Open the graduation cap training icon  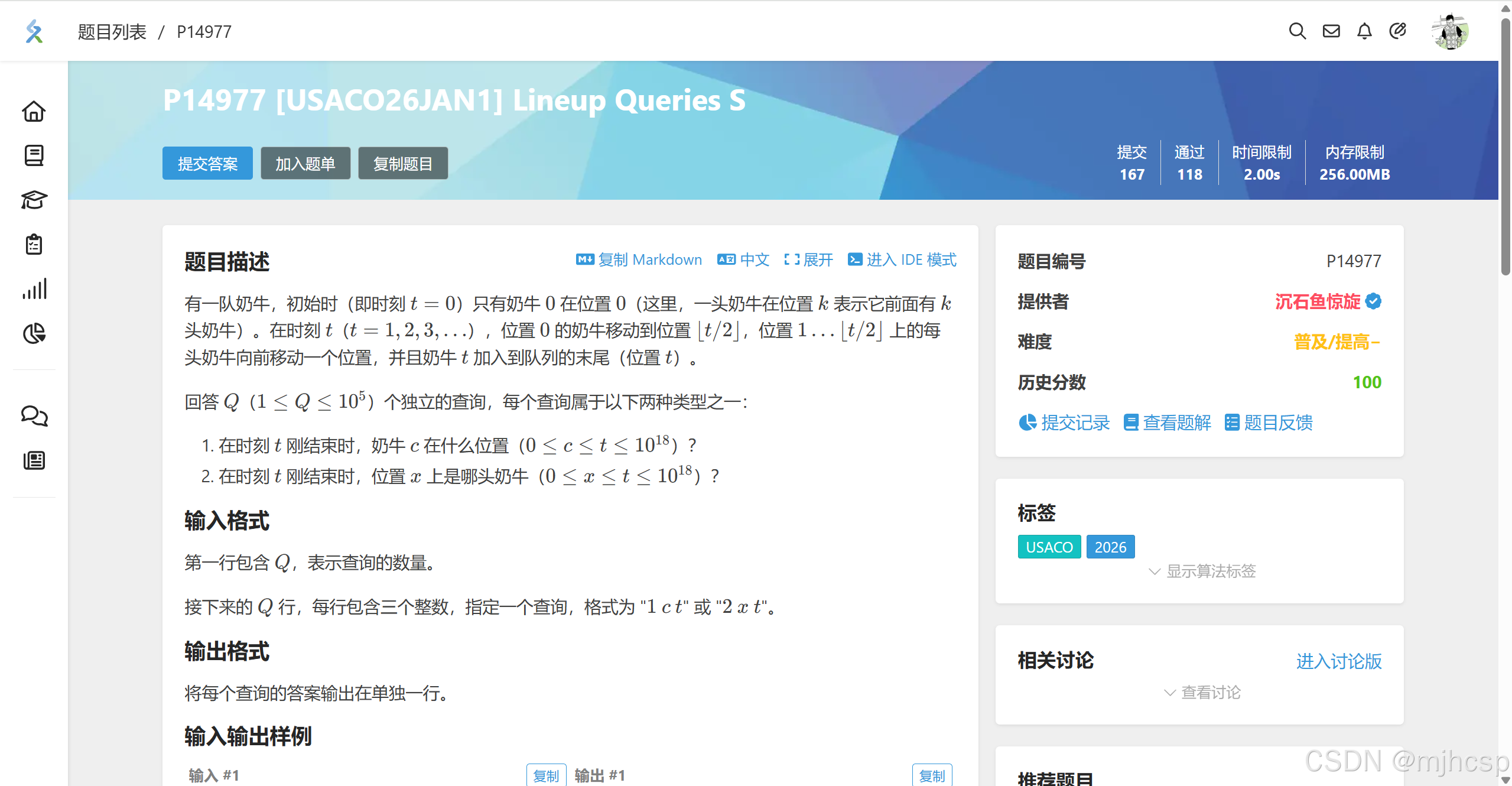coord(34,200)
